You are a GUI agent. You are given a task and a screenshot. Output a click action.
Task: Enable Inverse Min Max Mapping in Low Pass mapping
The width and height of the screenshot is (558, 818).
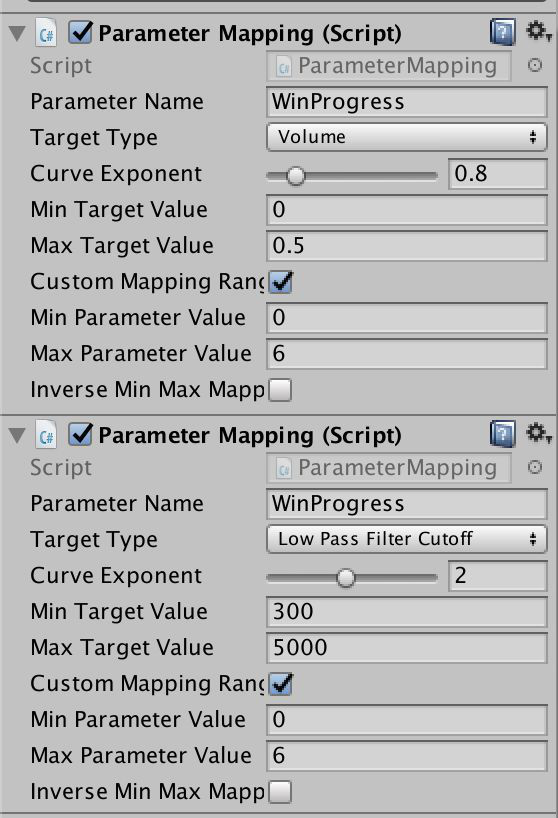[280, 792]
